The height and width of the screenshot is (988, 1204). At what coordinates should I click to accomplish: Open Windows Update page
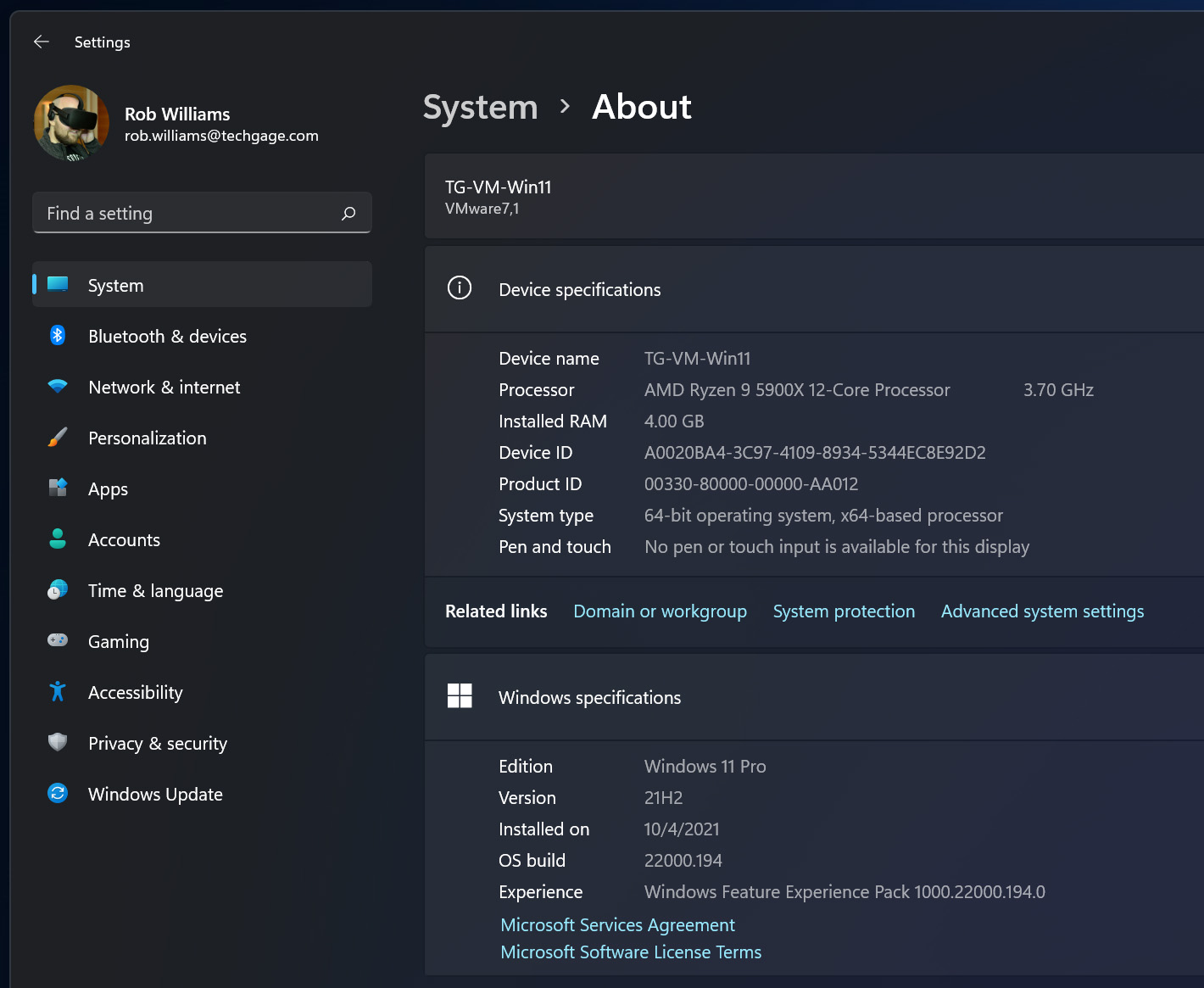[x=202, y=794]
